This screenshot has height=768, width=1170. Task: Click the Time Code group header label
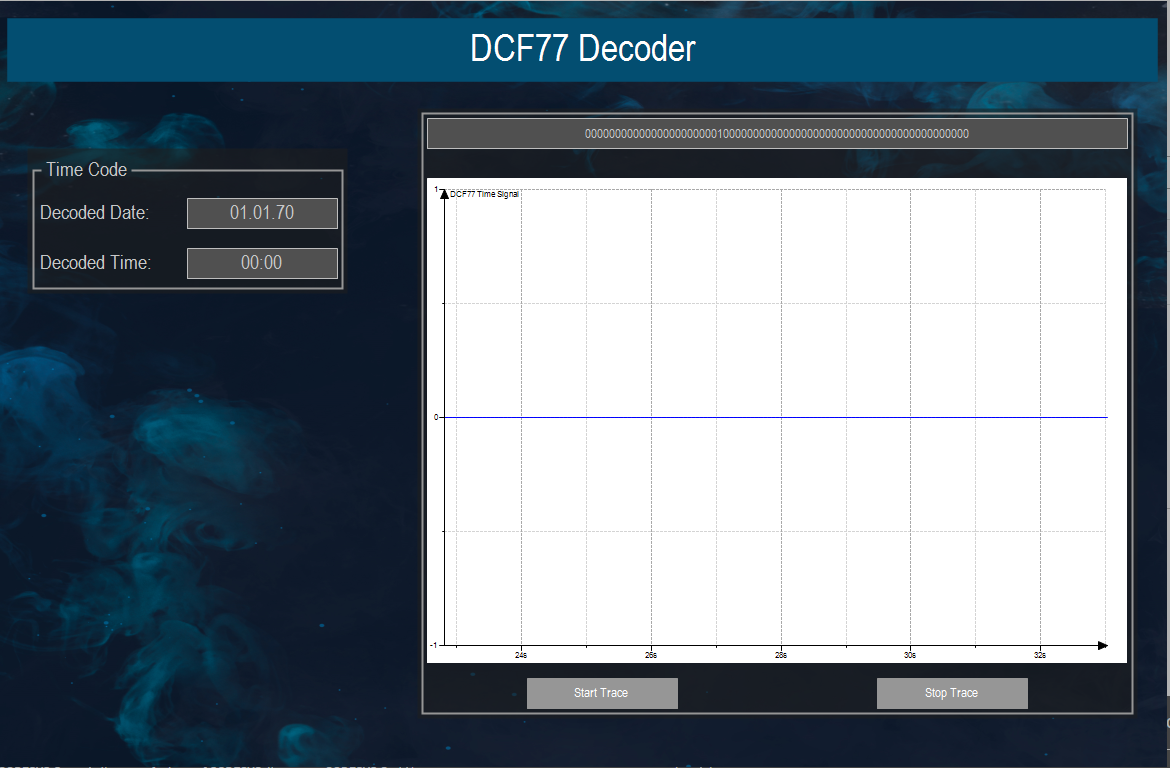pyautogui.click(x=85, y=169)
